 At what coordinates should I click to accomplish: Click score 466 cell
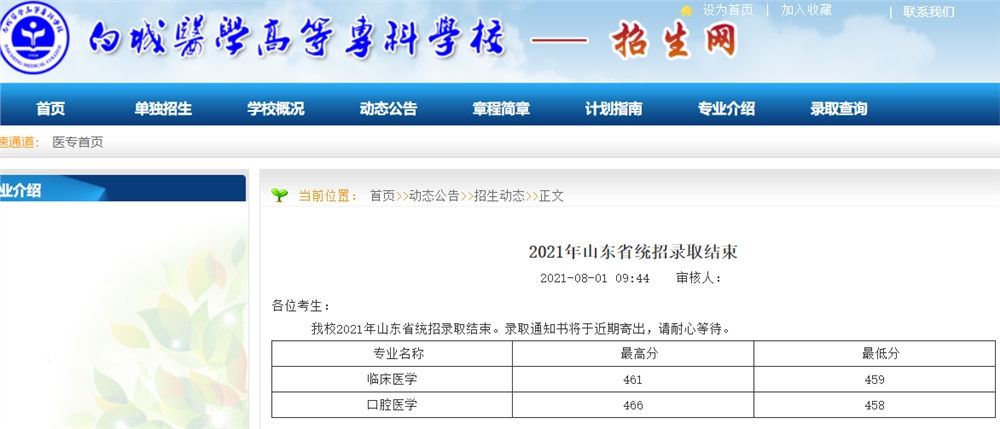[633, 405]
